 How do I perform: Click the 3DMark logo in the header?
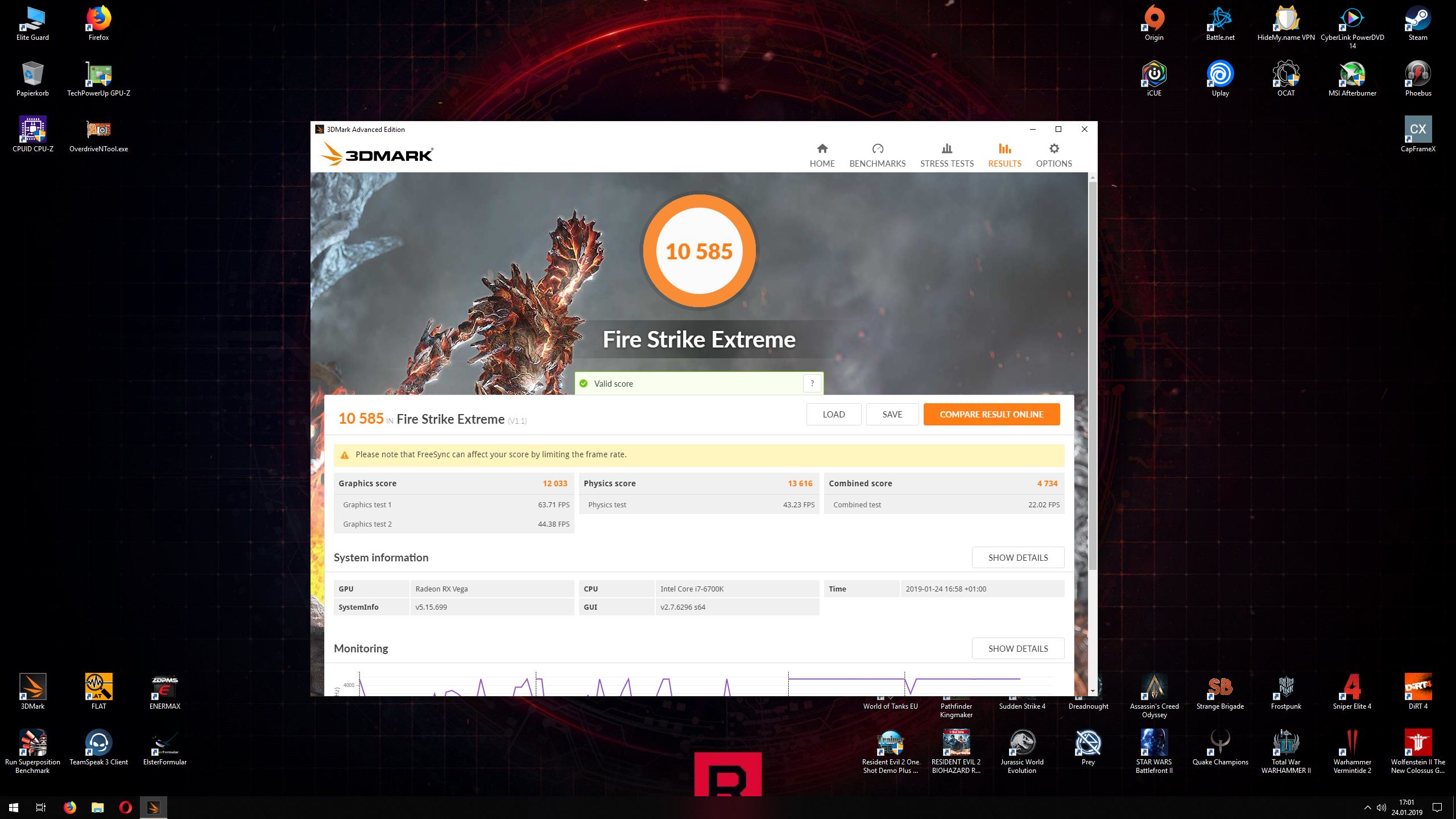pos(377,154)
